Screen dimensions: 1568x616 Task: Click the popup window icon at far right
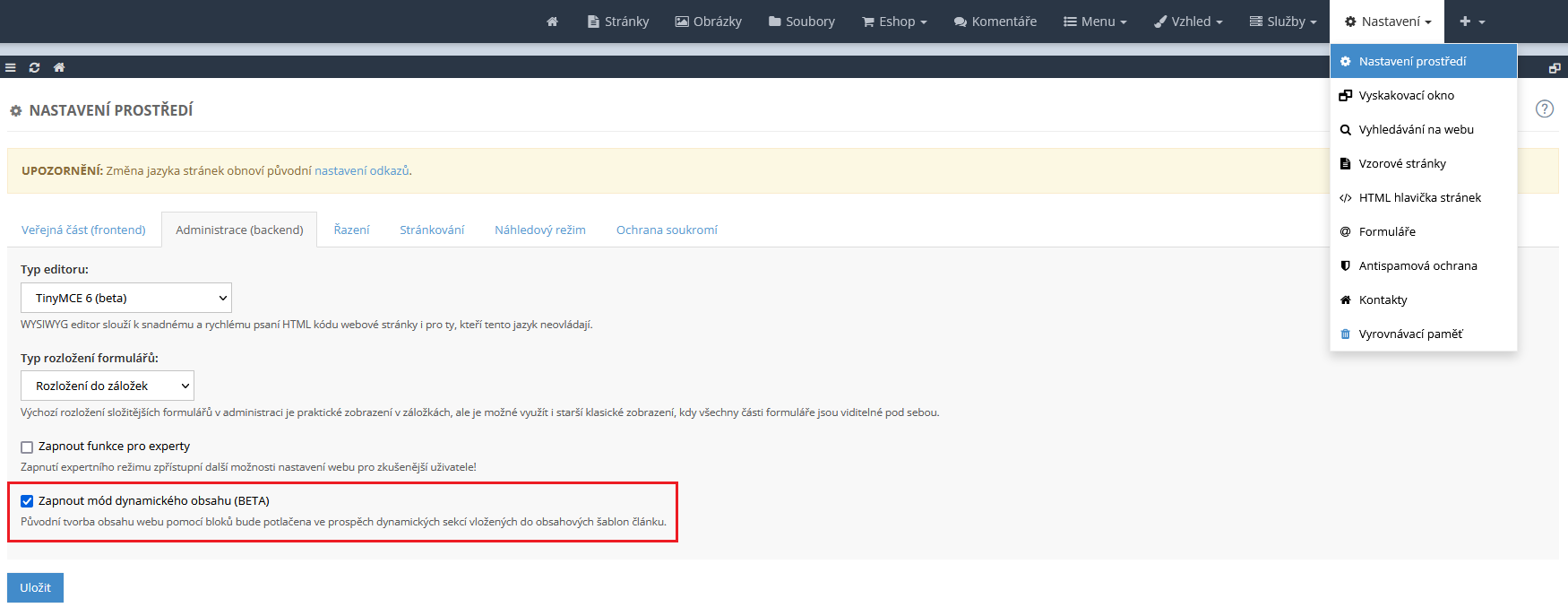coord(1554,68)
